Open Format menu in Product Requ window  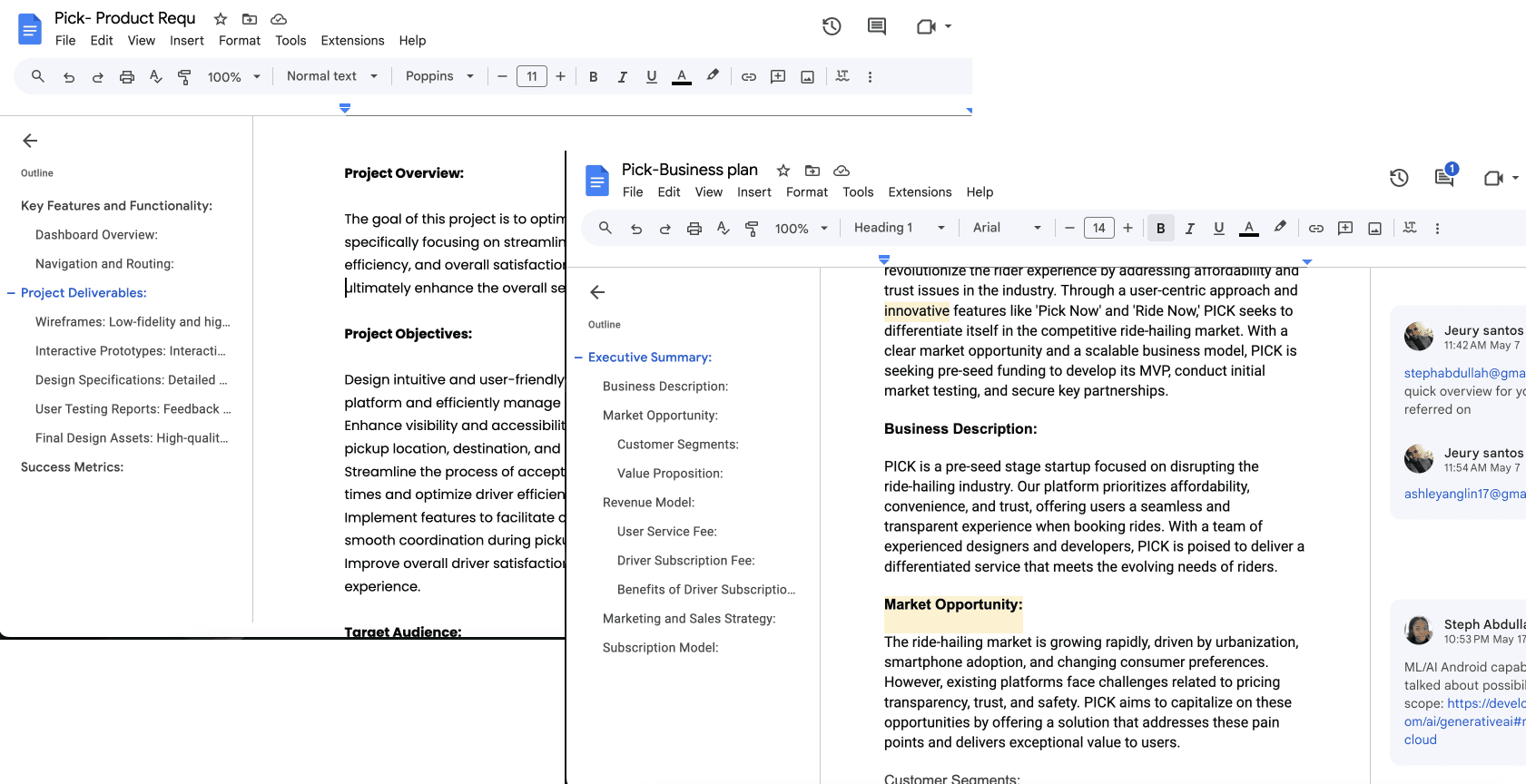[240, 41]
